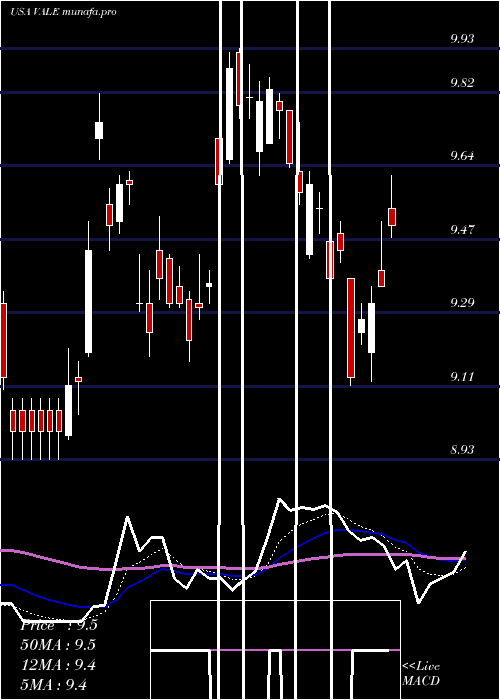Click the '<<Live MACD' label
The image size is (500, 700).
[x=421, y=673]
